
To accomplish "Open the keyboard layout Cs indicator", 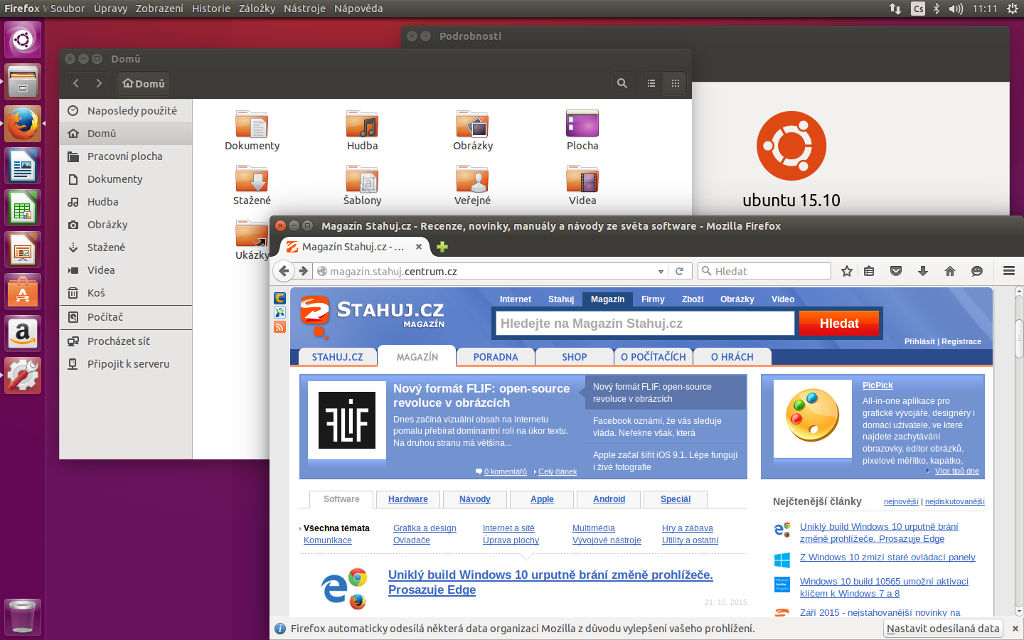I will tap(918, 8).
